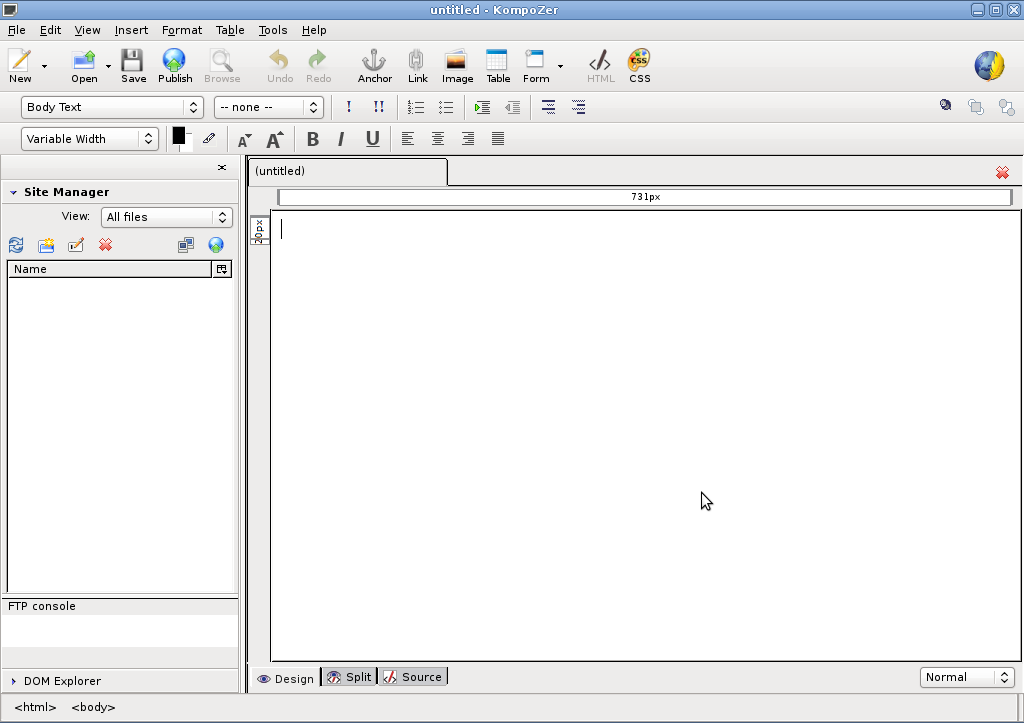This screenshot has width=1024, height=723.
Task: Toggle Underline text formatting
Action: [372, 139]
